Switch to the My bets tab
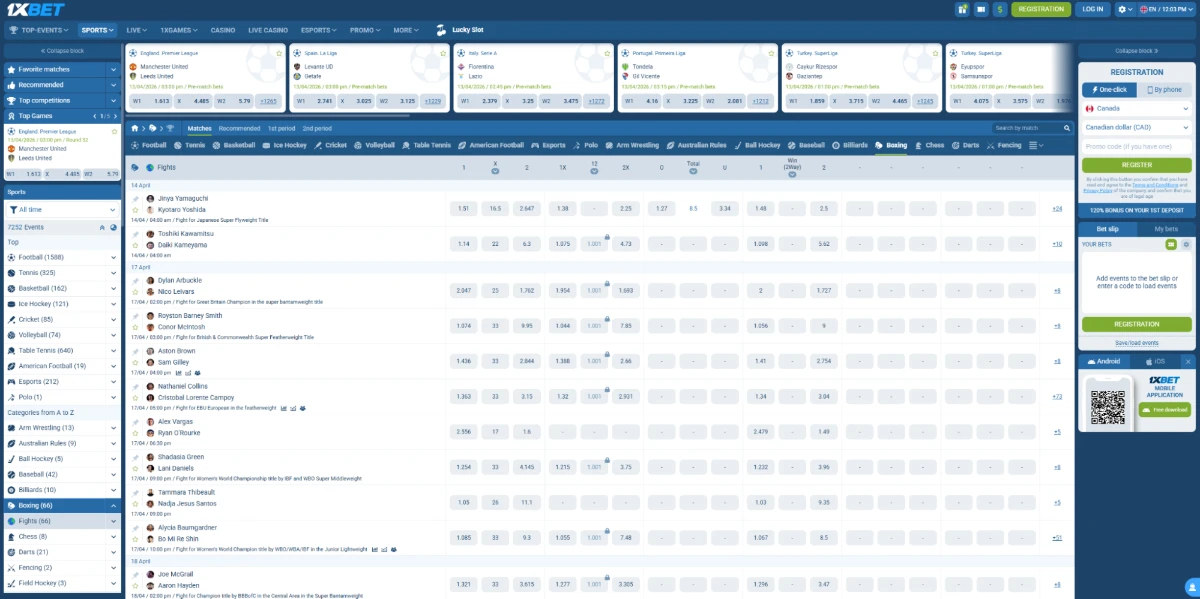 tap(1165, 229)
